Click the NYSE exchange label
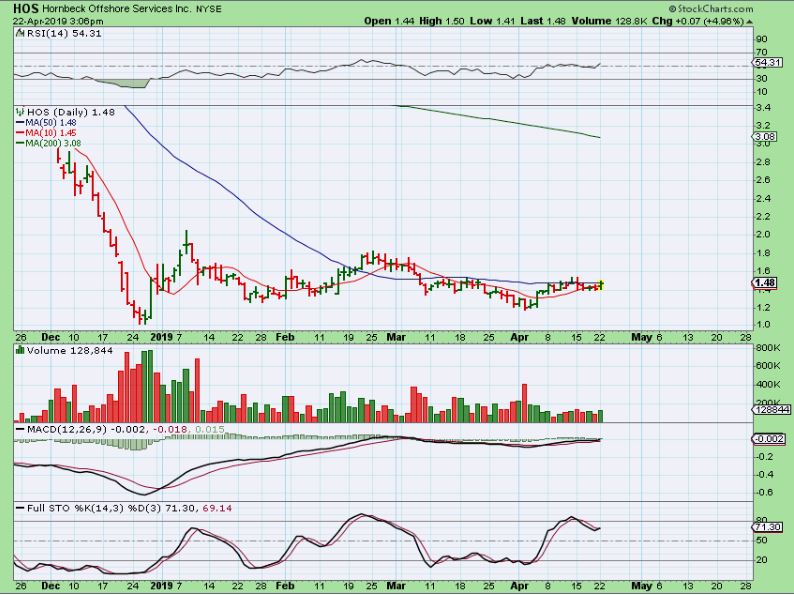794x595 pixels. (209, 9)
